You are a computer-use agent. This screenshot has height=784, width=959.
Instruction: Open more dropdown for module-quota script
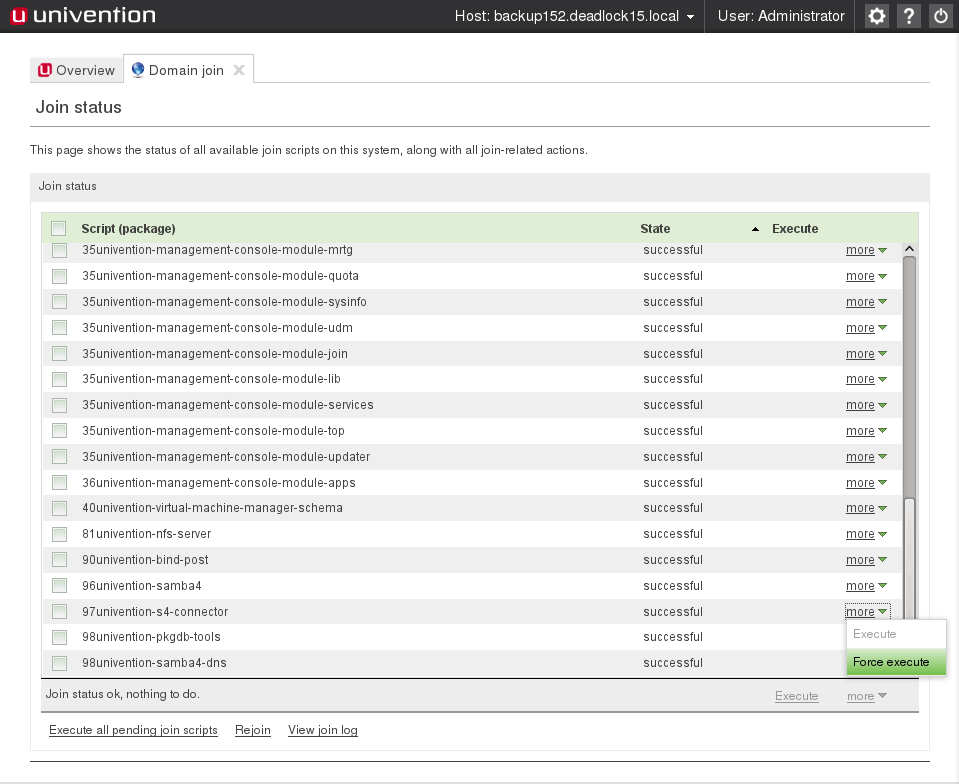[x=866, y=276]
